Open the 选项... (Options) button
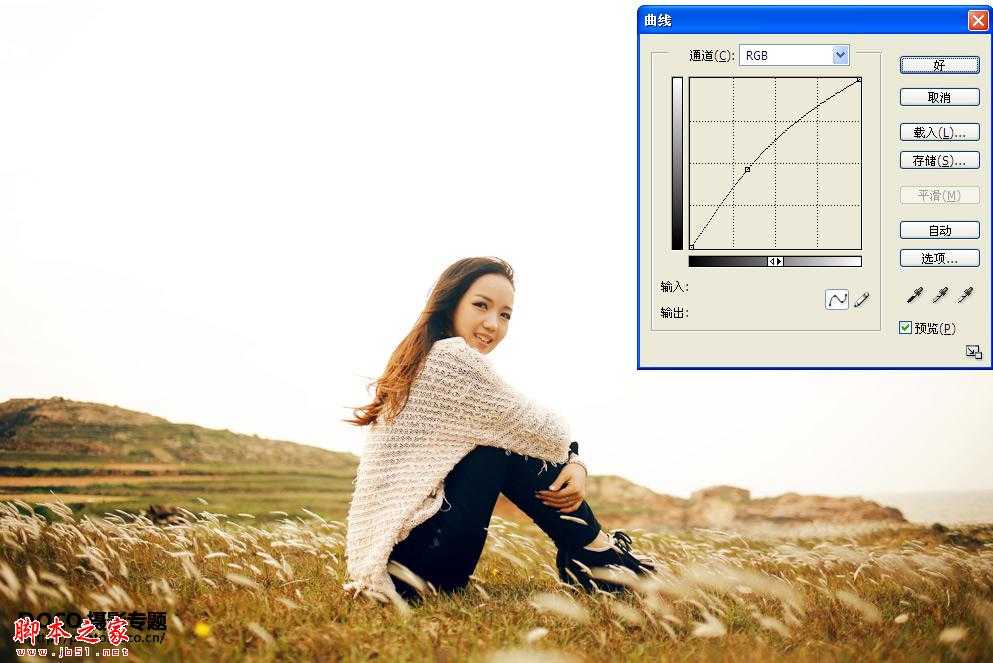Viewport: 993px width, 663px height. 939,258
